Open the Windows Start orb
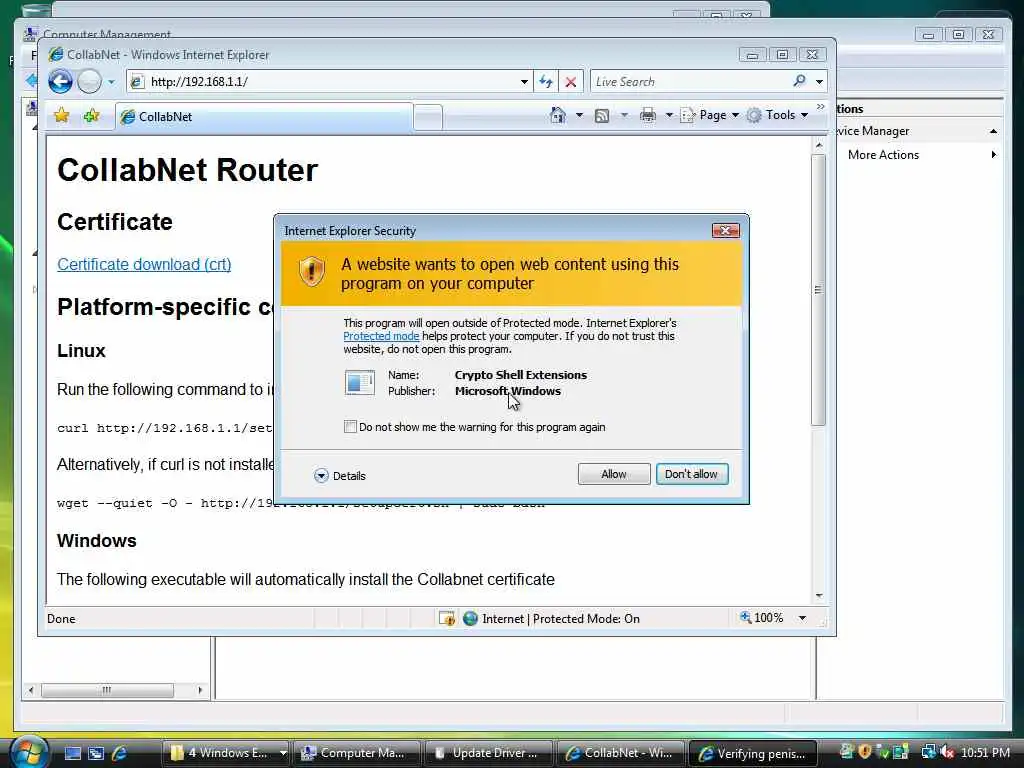Viewport: 1024px width, 768px height. coord(29,752)
